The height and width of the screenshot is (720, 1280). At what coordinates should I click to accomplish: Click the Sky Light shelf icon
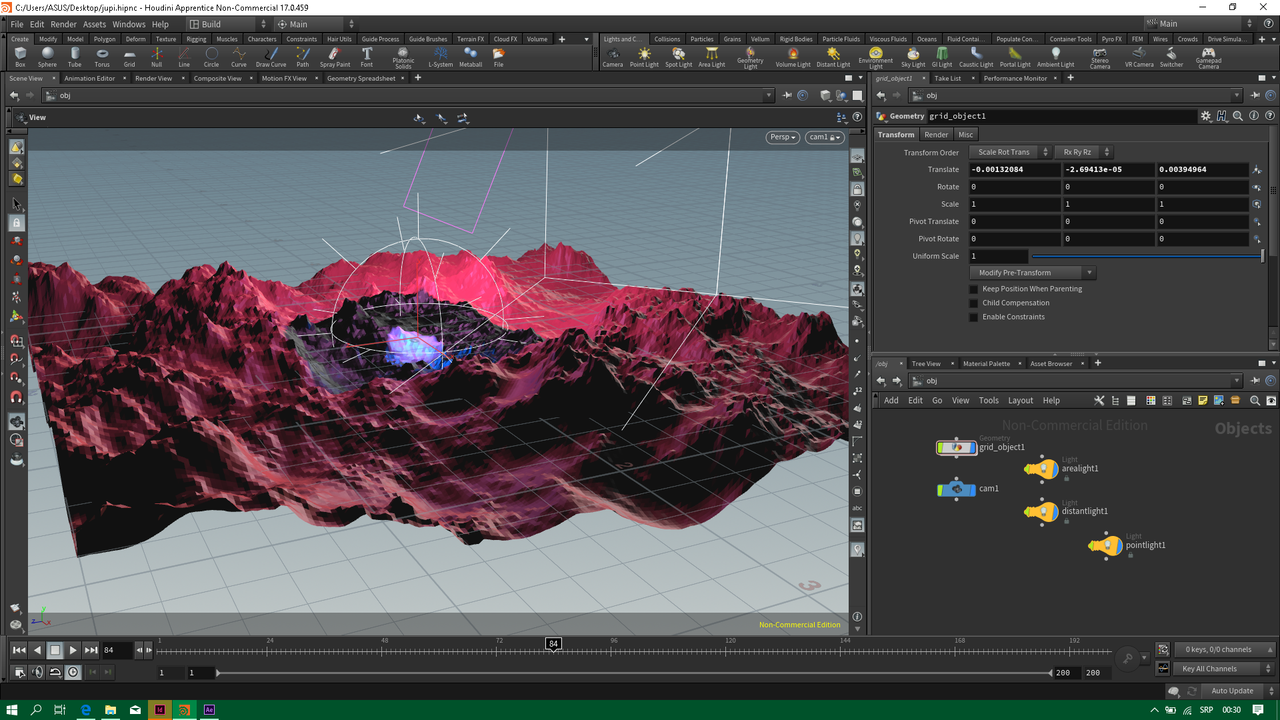913,57
